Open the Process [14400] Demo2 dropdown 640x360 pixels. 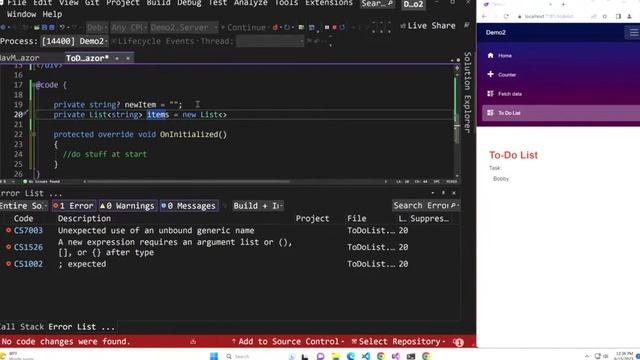pos(74,41)
